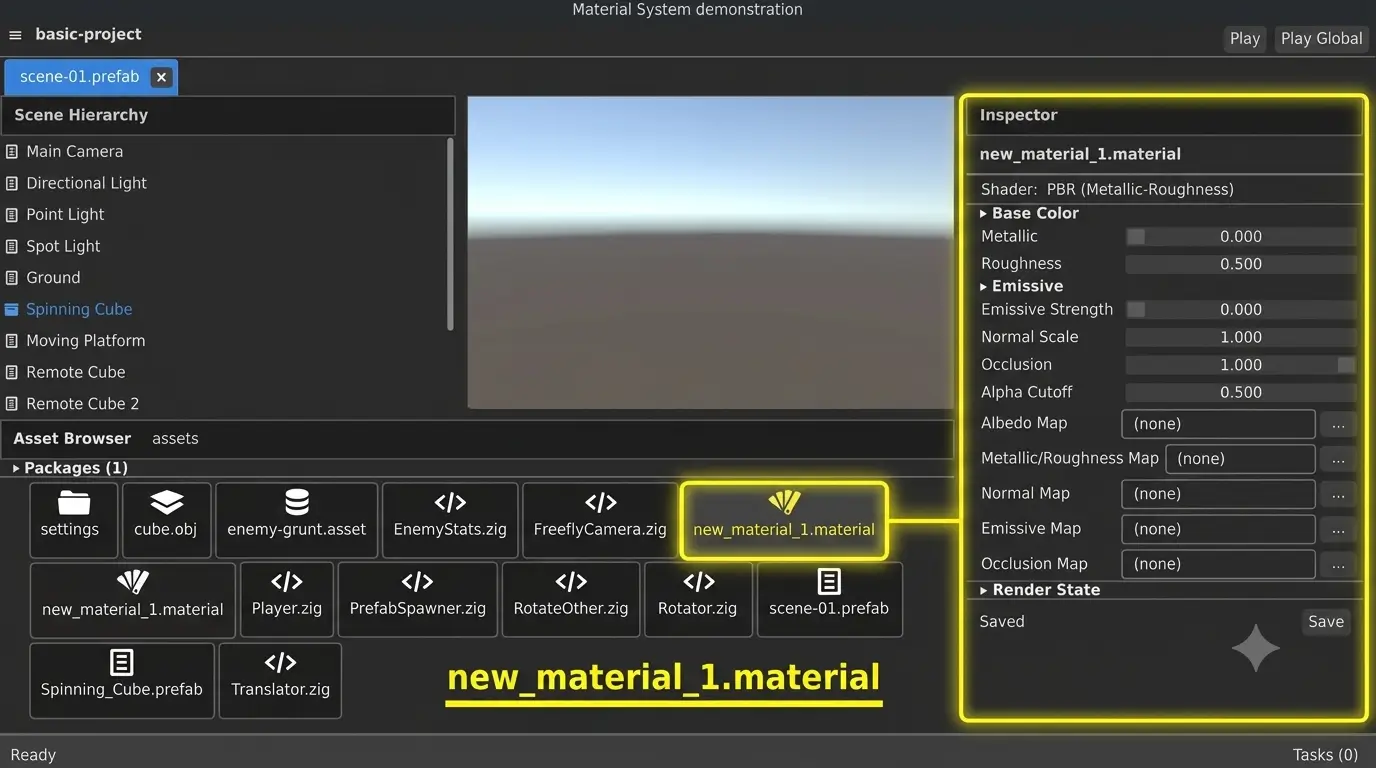Select the Player.zig code icon
This screenshot has width=1376, height=768.
click(x=287, y=581)
